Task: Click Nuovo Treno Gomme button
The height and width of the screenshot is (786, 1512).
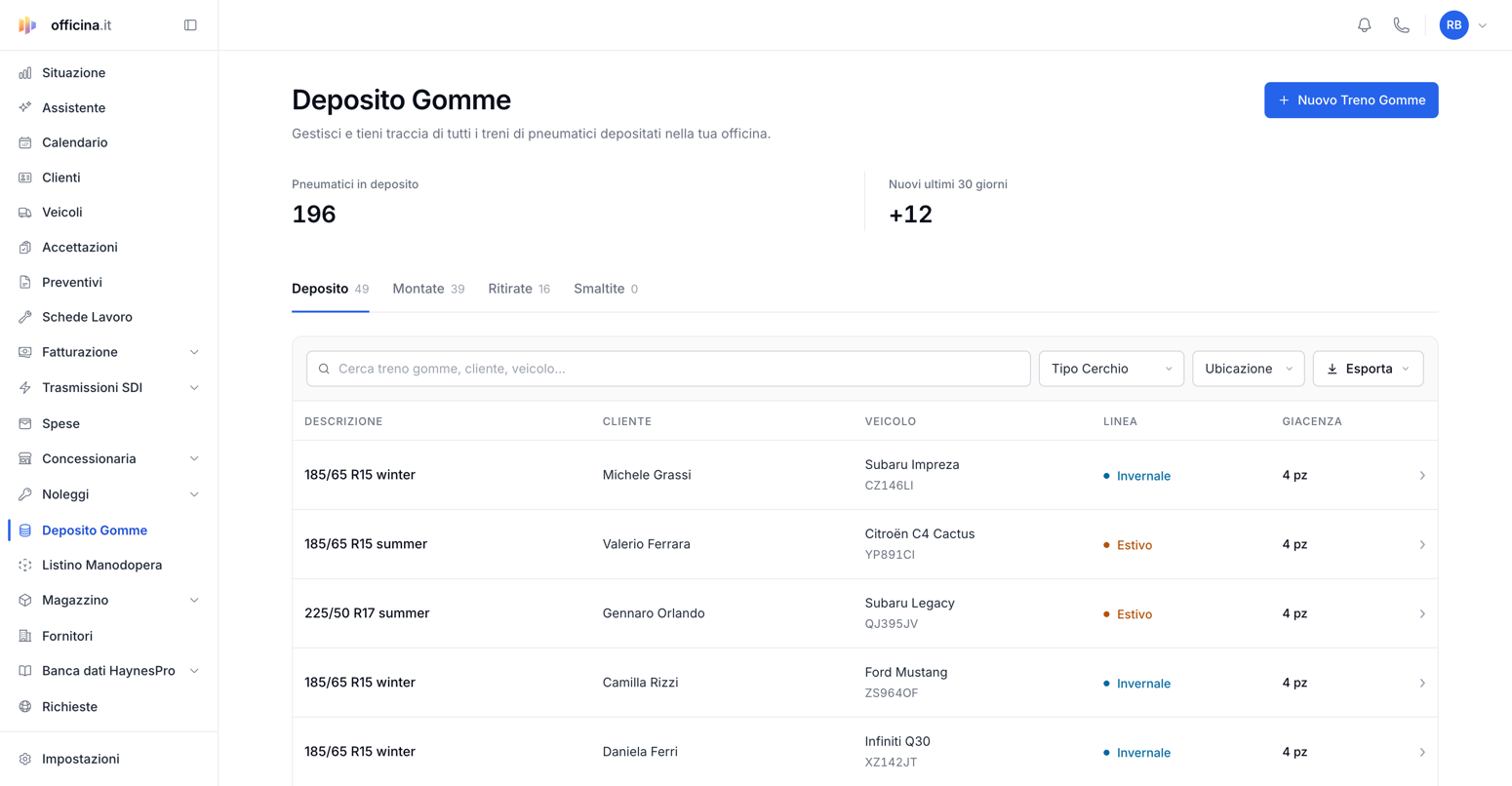Action: pos(1351,100)
